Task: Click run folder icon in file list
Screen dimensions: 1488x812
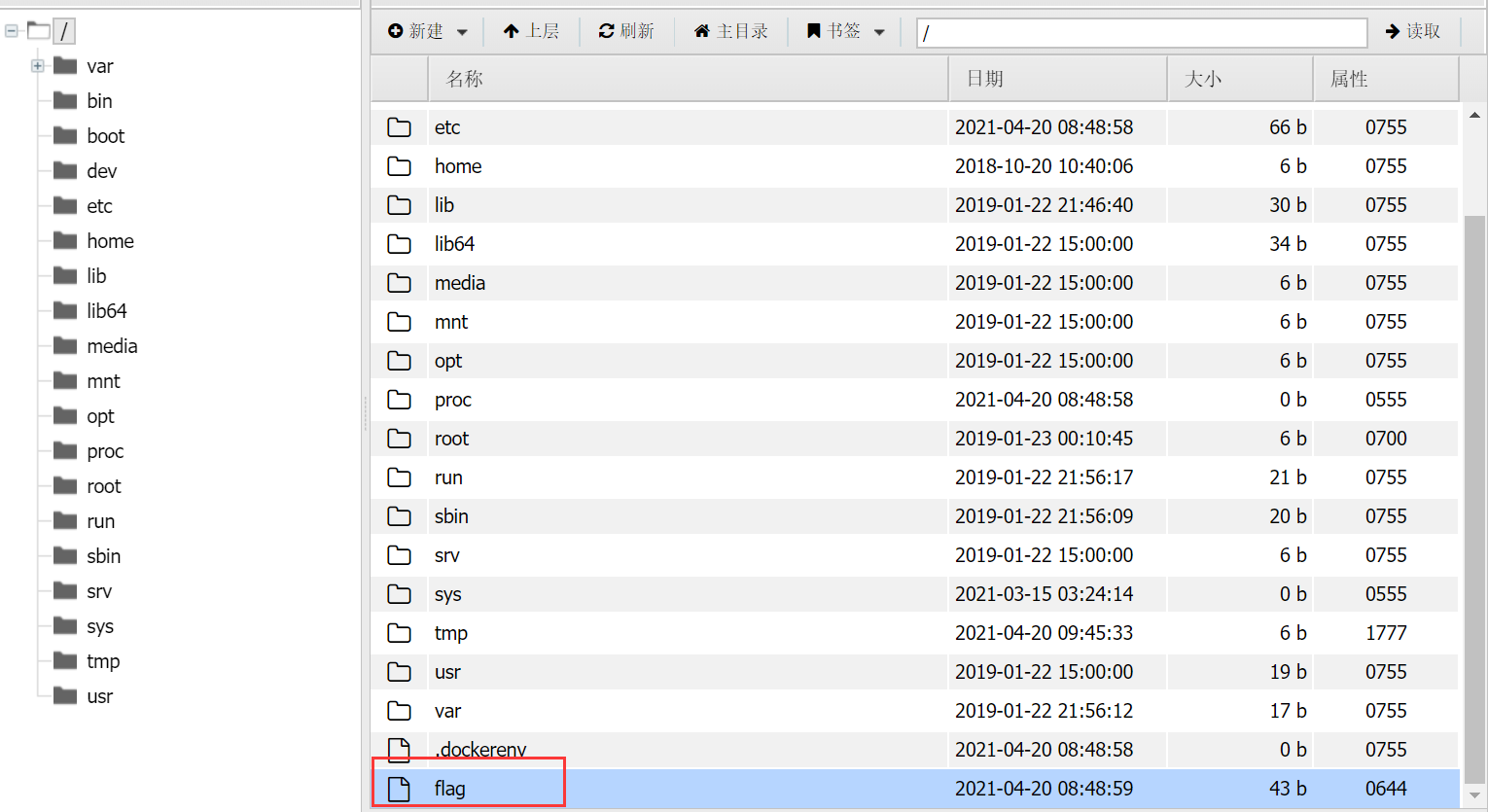Action: [x=399, y=477]
